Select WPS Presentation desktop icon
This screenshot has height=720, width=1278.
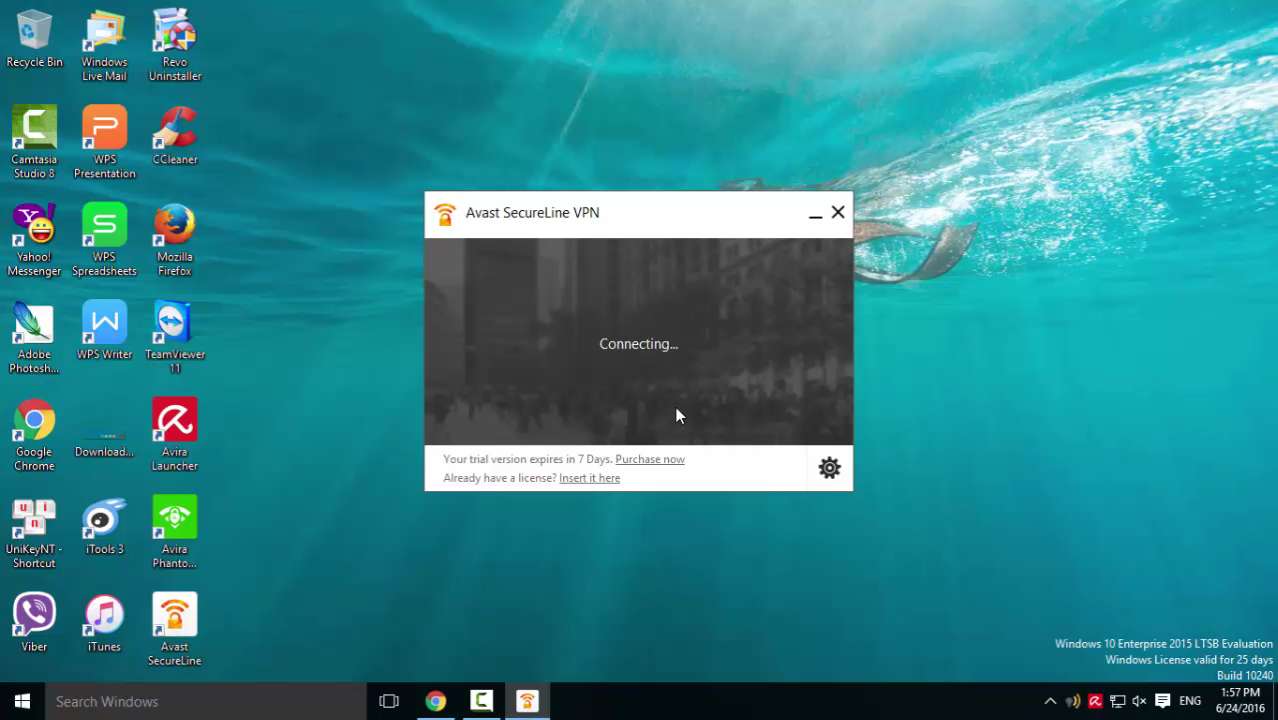click(104, 143)
